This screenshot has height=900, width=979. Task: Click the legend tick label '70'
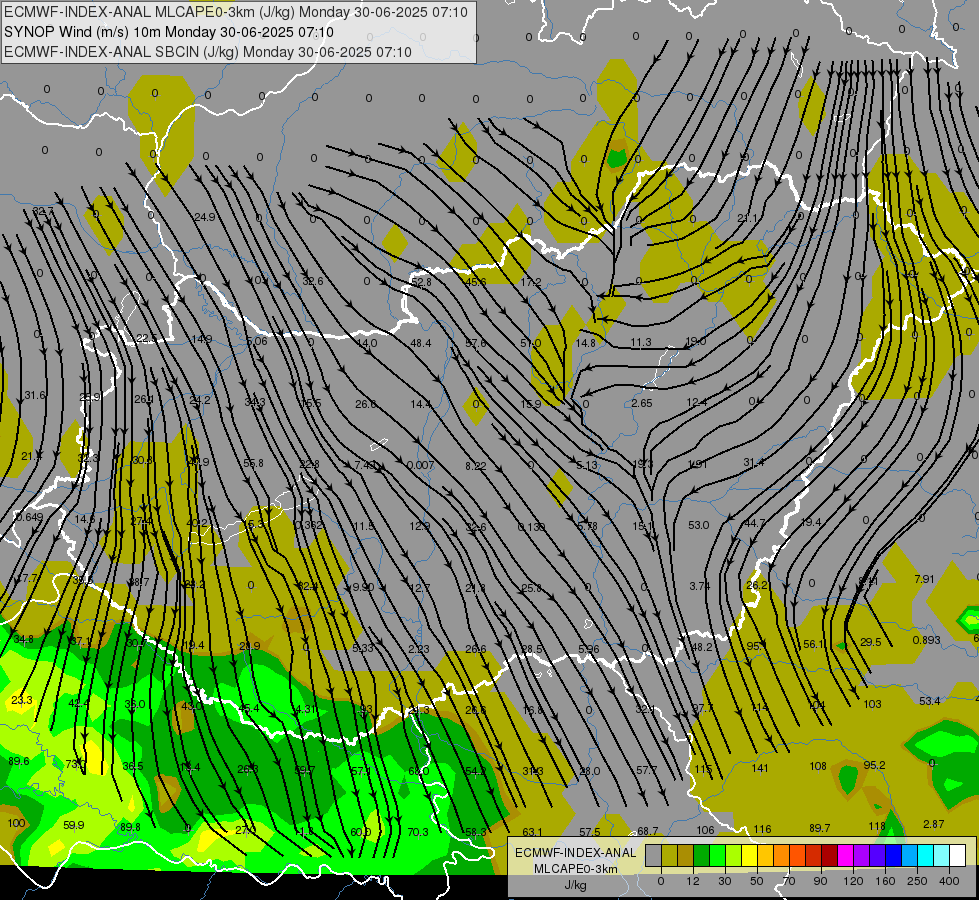pos(789,881)
